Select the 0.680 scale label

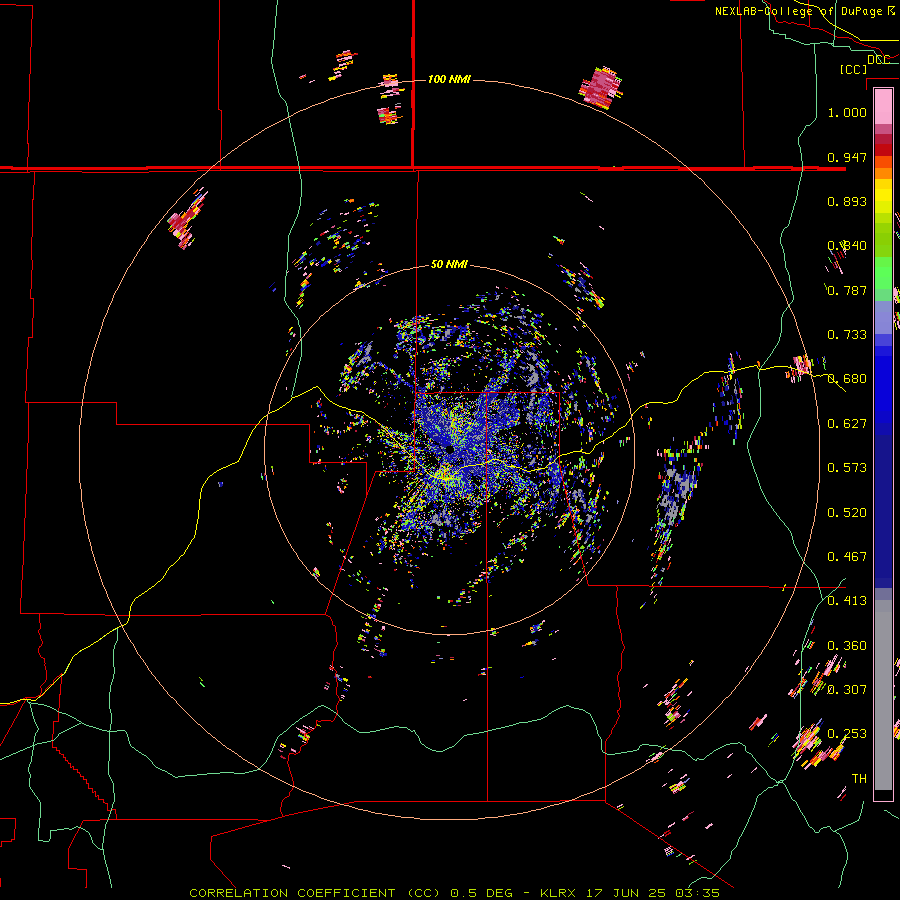point(847,379)
